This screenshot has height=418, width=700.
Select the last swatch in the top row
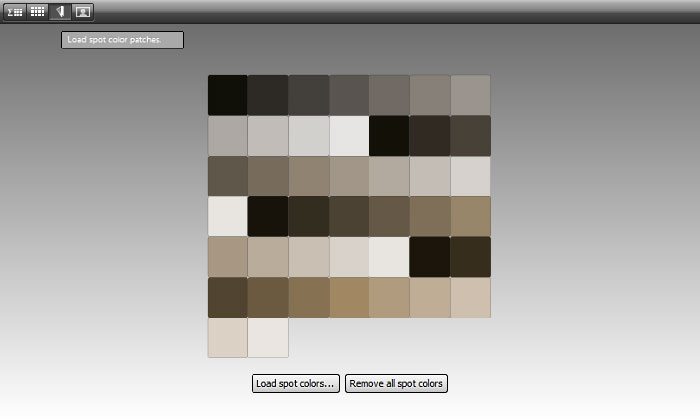[471, 95]
